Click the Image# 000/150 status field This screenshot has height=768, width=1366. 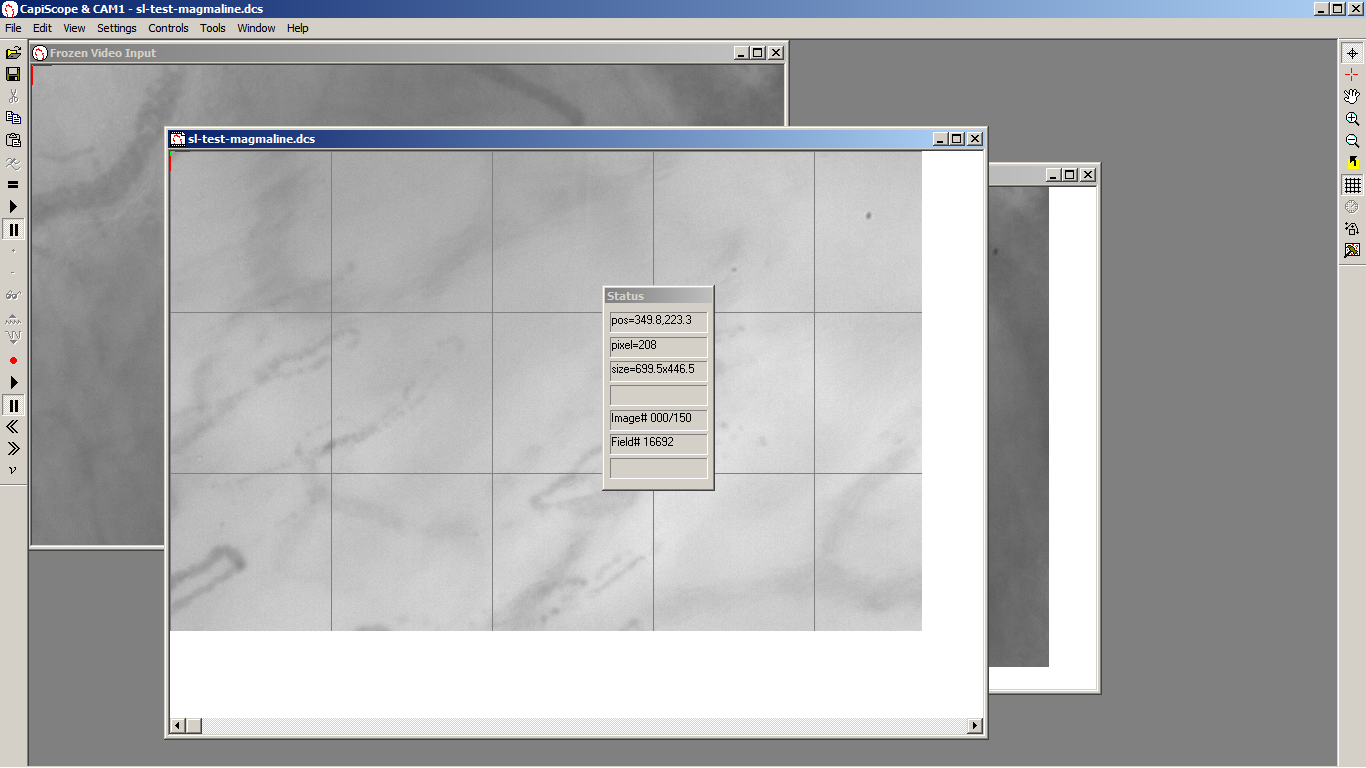pos(658,418)
